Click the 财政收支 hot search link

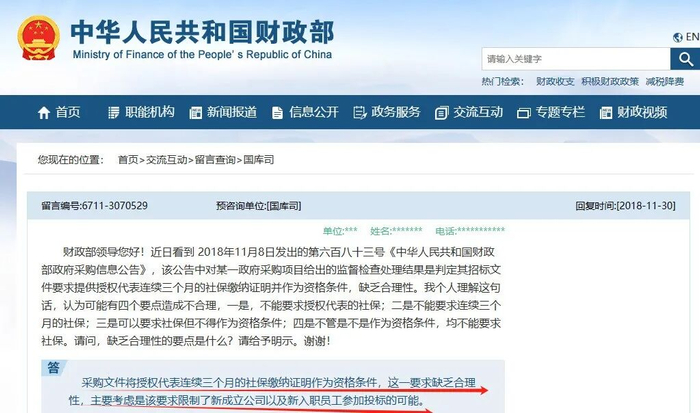(x=555, y=81)
